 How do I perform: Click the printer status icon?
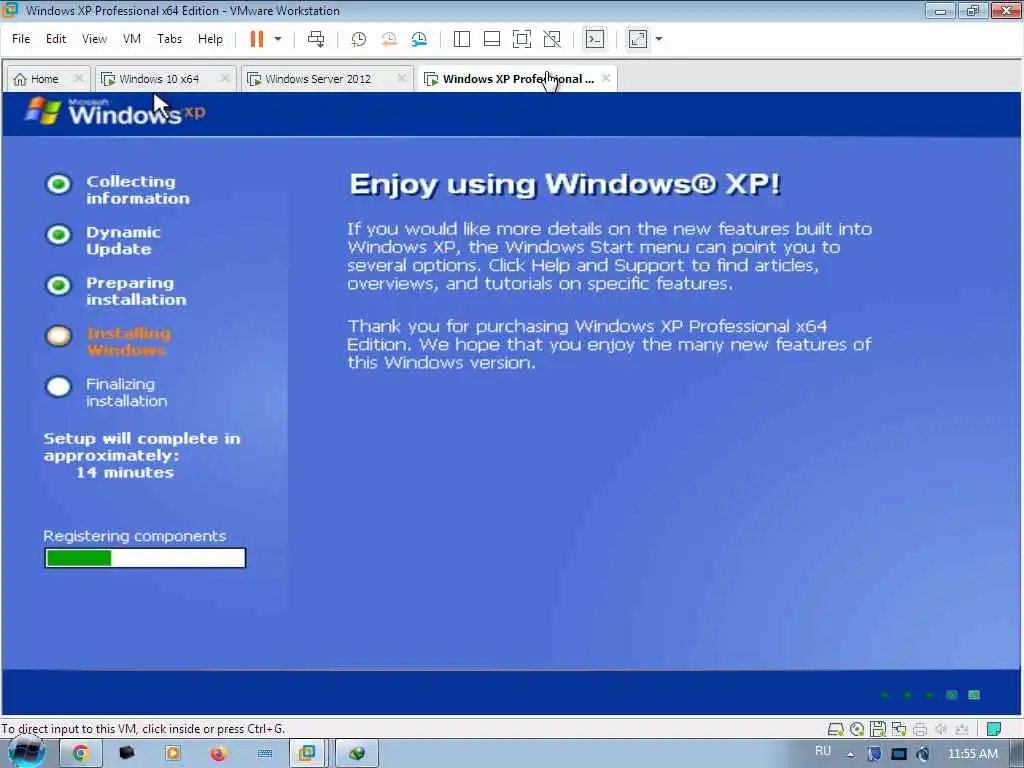[920, 729]
